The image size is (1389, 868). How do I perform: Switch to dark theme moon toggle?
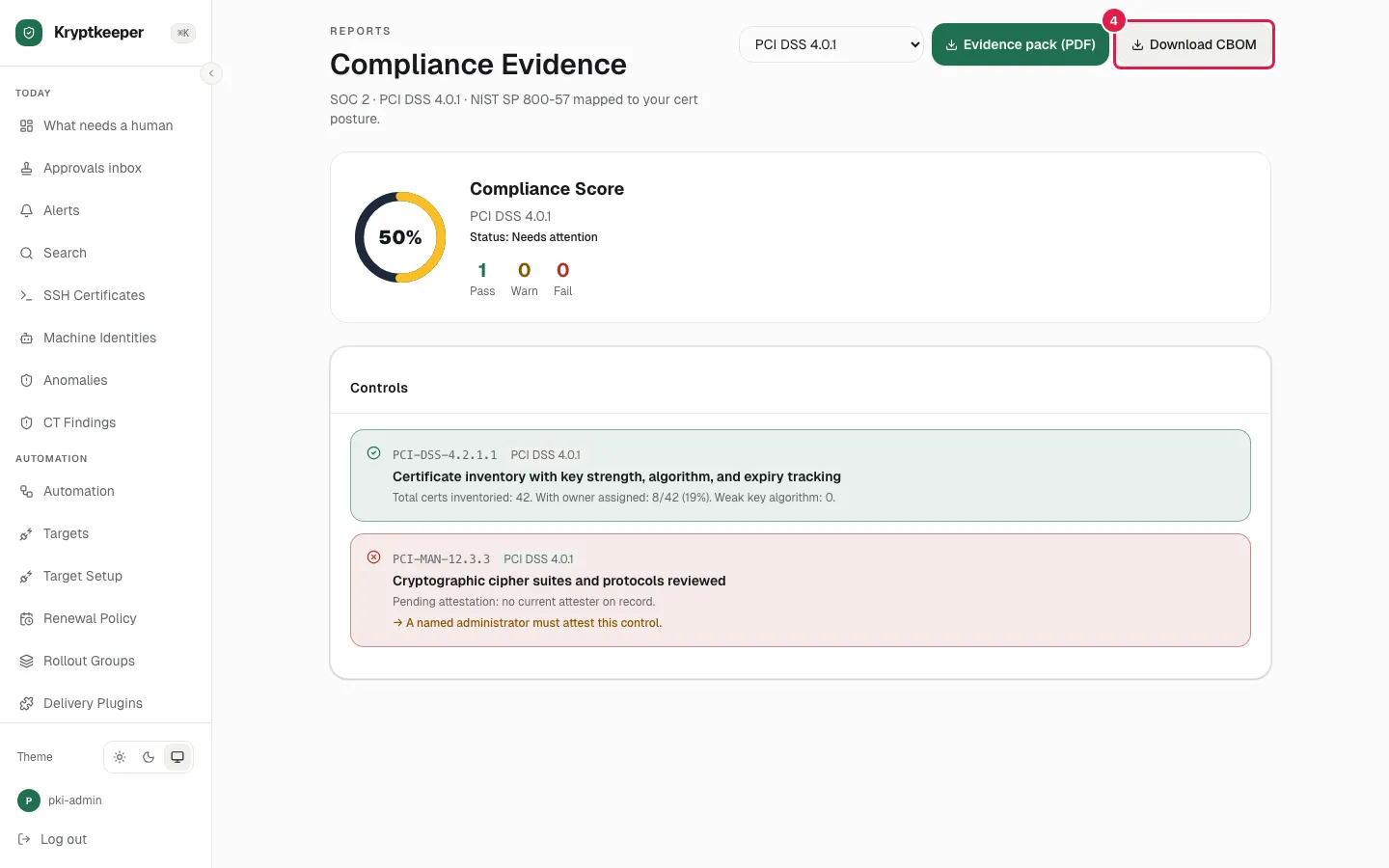(149, 757)
